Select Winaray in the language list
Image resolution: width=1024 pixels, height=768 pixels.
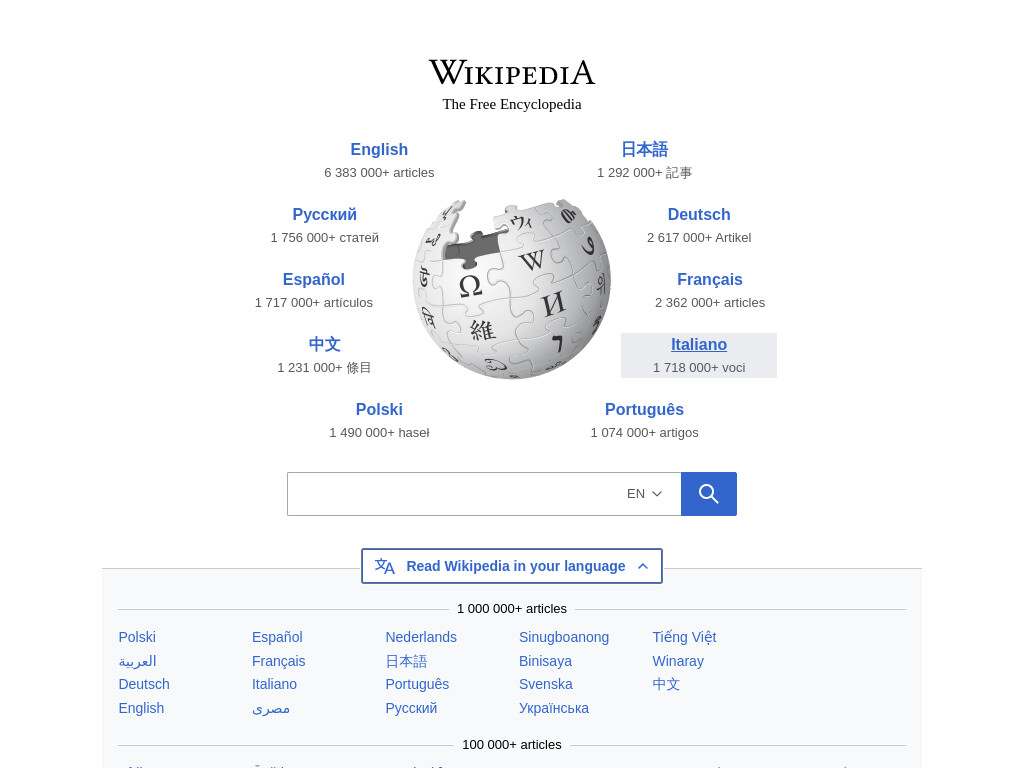pos(678,661)
